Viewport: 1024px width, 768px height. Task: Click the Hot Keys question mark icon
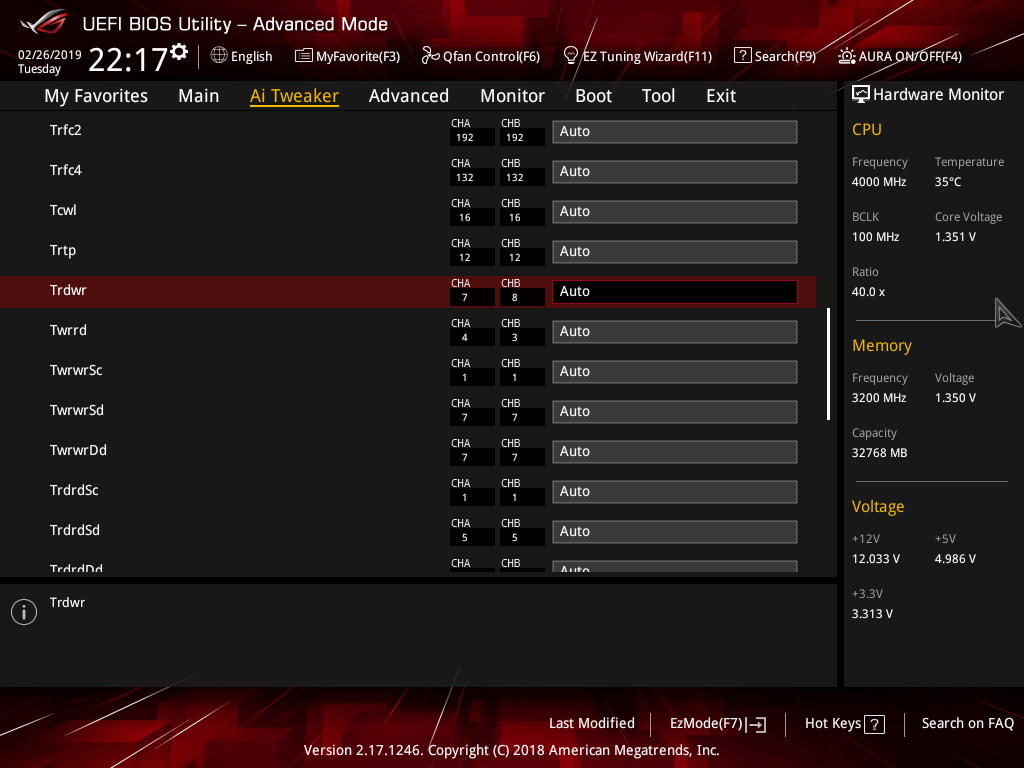874,724
